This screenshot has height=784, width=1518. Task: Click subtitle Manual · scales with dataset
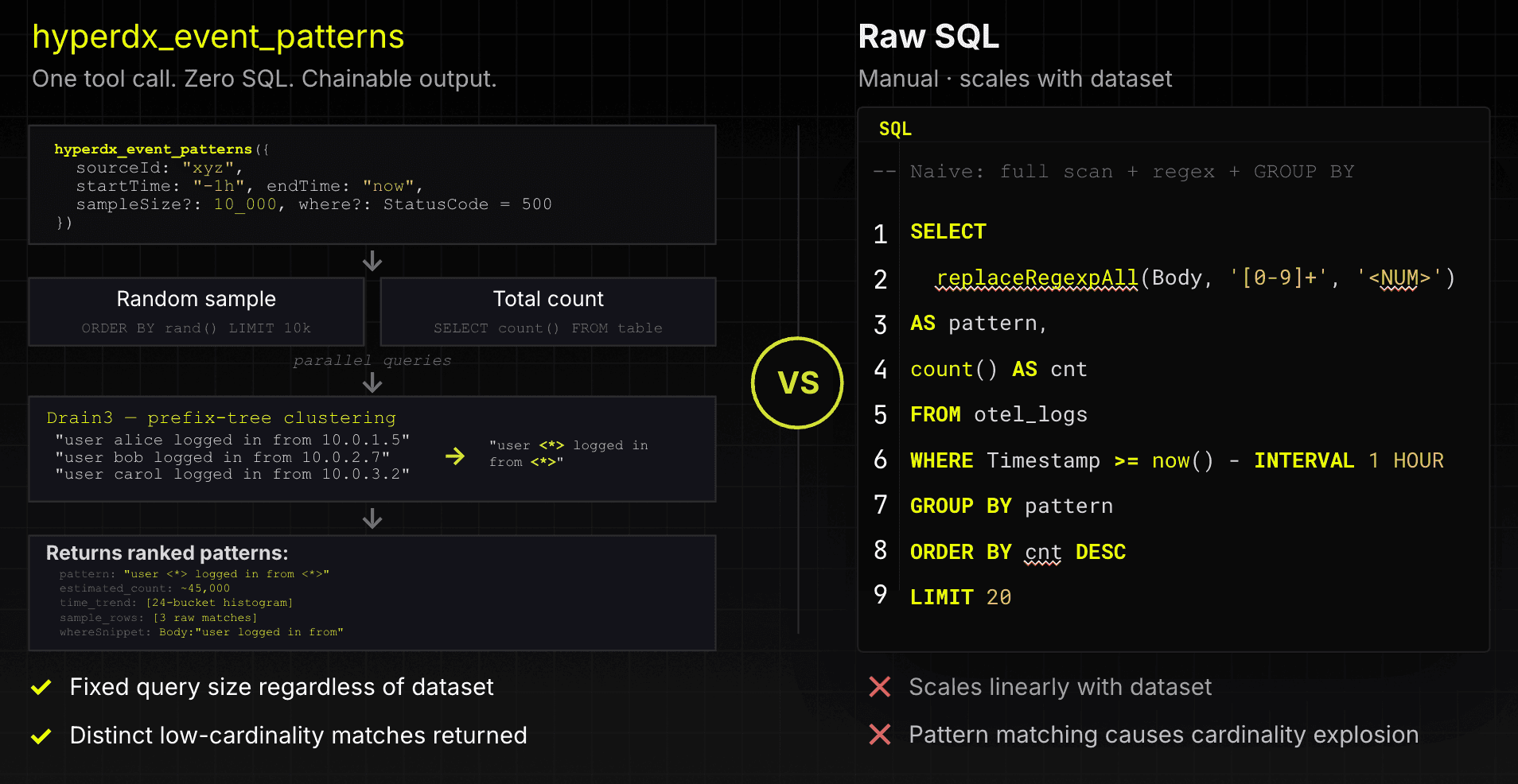point(1015,79)
